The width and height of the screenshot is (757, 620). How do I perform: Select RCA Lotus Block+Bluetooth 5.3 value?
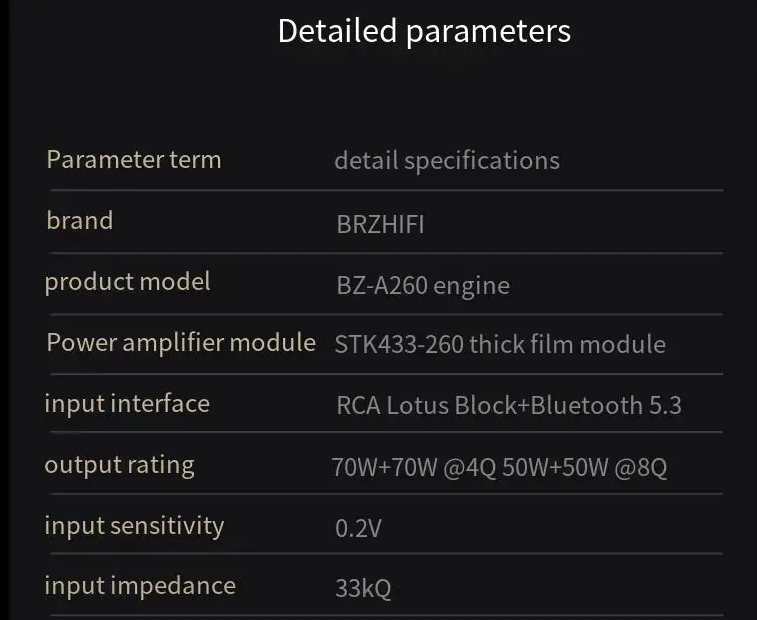point(509,405)
